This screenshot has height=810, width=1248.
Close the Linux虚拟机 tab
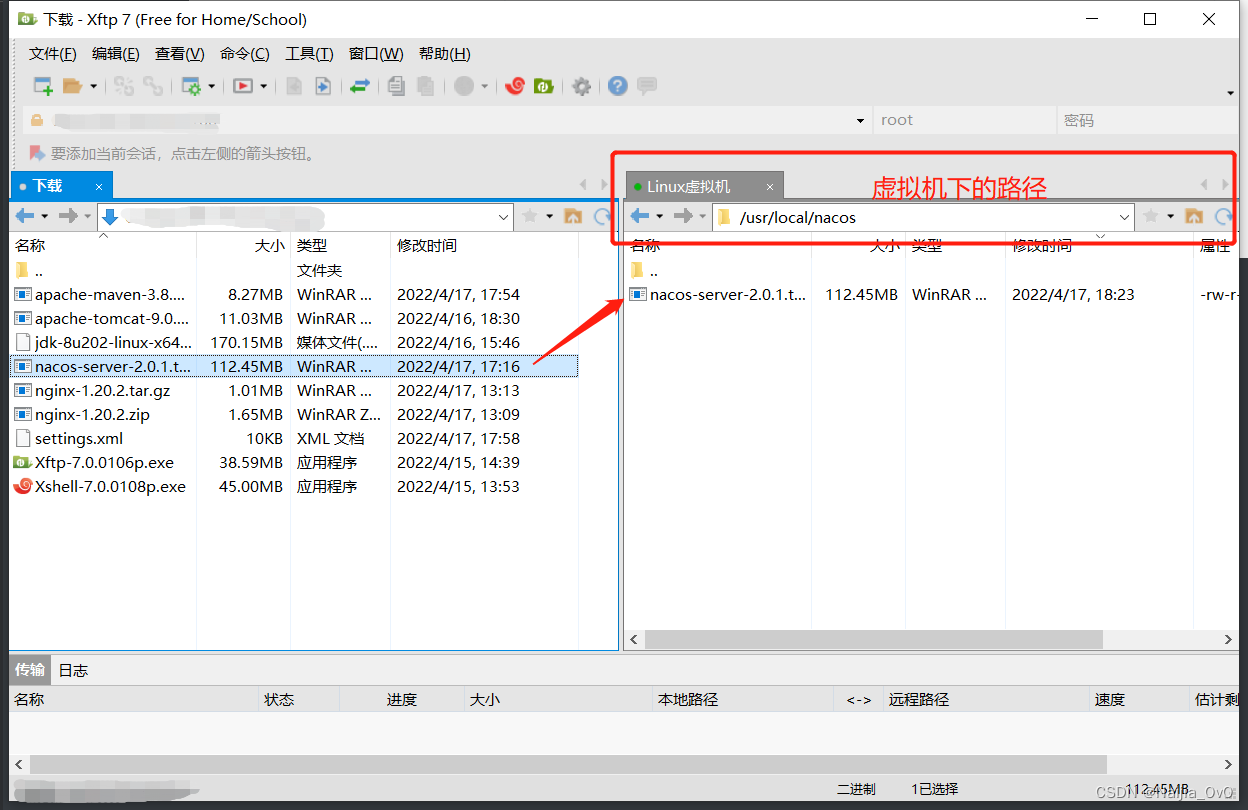[x=770, y=187]
